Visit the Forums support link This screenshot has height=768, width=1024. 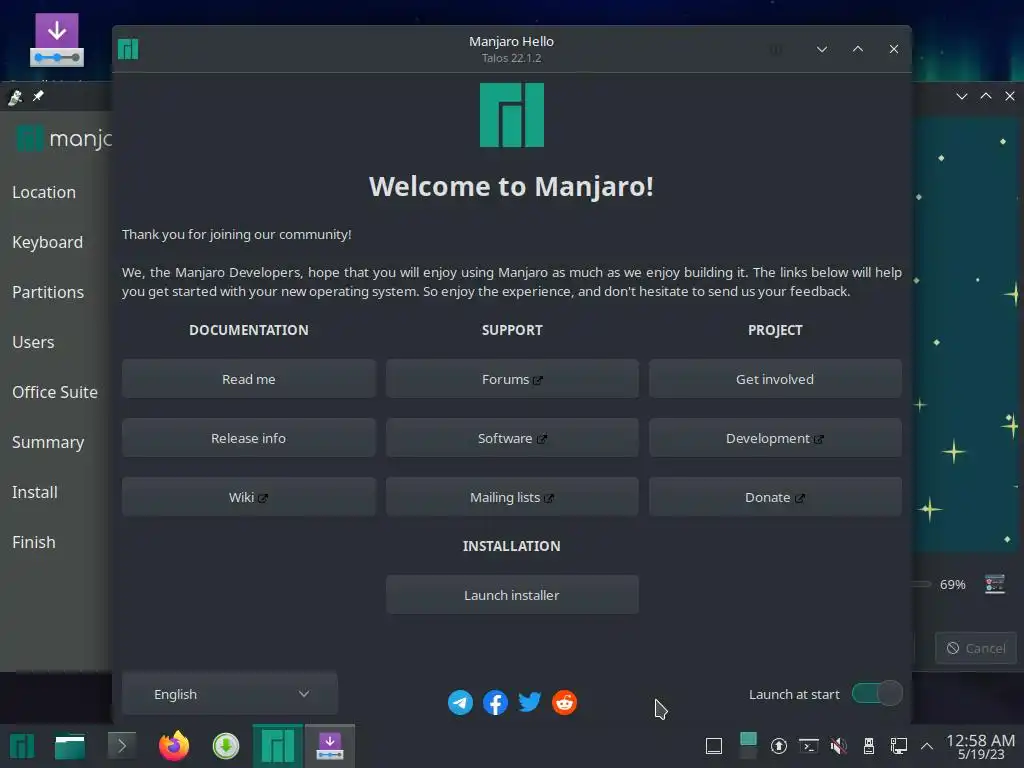point(512,379)
